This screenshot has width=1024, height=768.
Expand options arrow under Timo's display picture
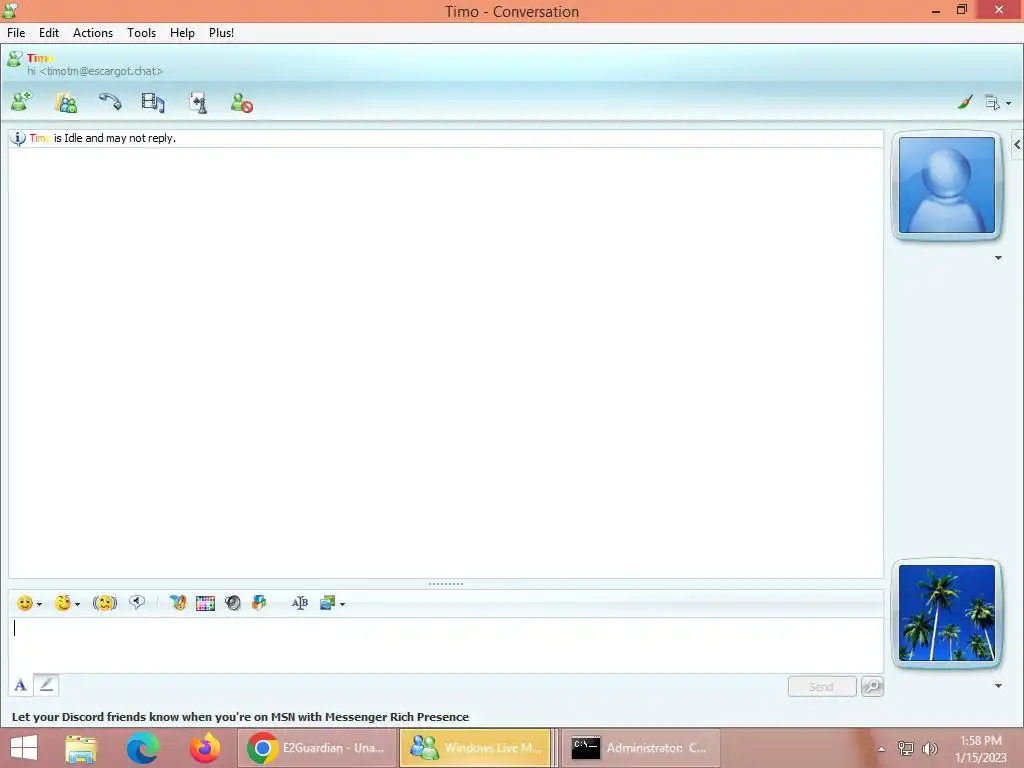[998, 258]
